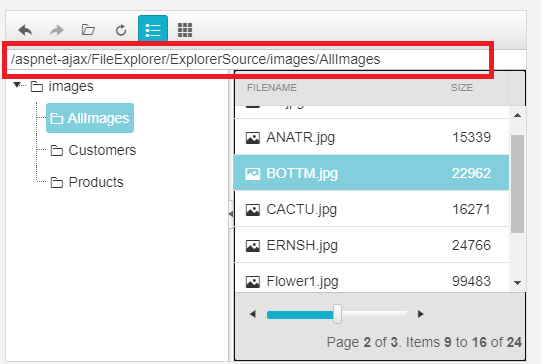Click the pager slider handle

pyautogui.click(x=337, y=314)
